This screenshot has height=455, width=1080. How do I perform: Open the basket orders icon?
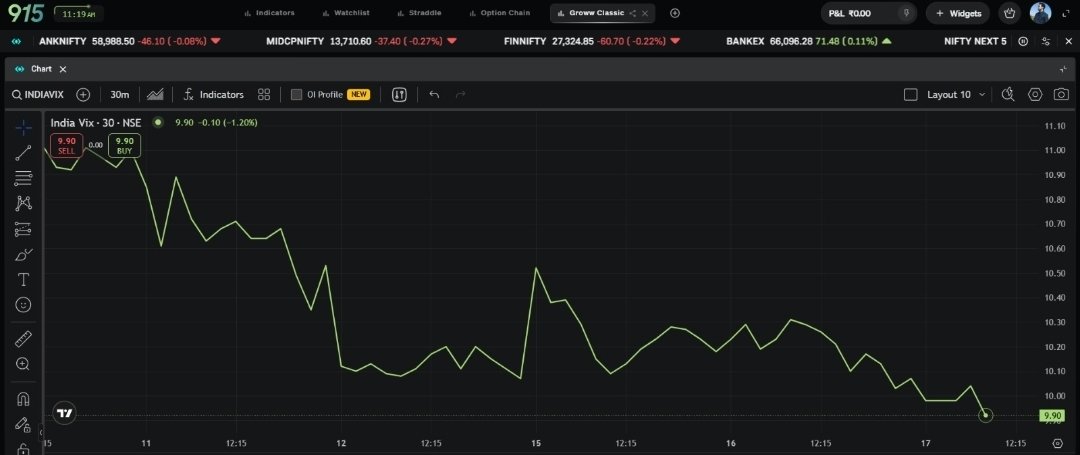pyautogui.click(x=1010, y=13)
